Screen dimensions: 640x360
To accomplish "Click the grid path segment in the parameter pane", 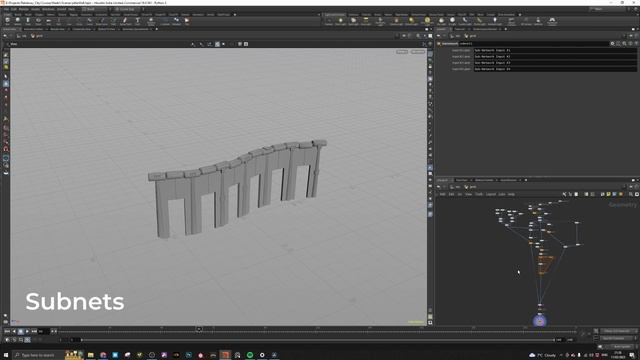I will point(472,36).
